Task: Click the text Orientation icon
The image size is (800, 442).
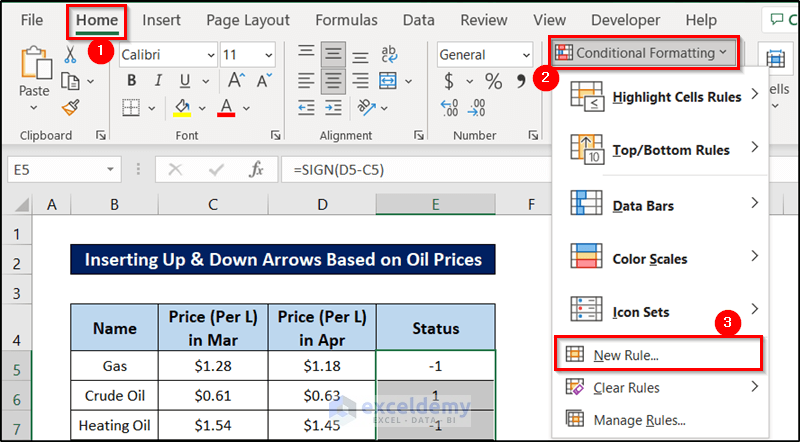Action: 367,107
